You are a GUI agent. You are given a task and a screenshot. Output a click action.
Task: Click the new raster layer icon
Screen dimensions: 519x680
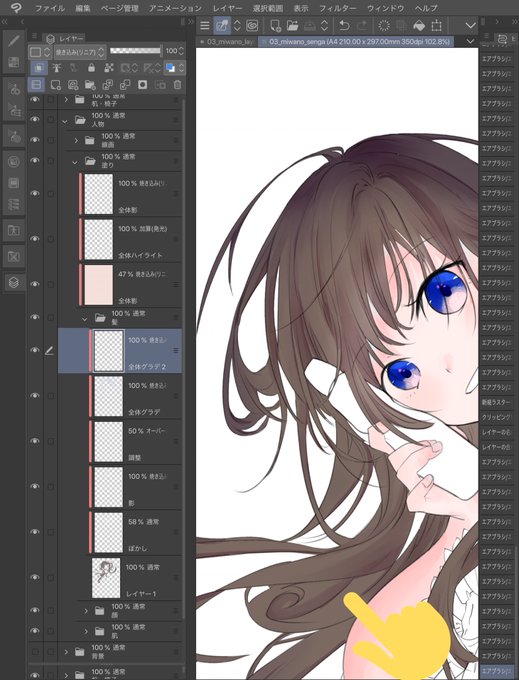(55, 85)
